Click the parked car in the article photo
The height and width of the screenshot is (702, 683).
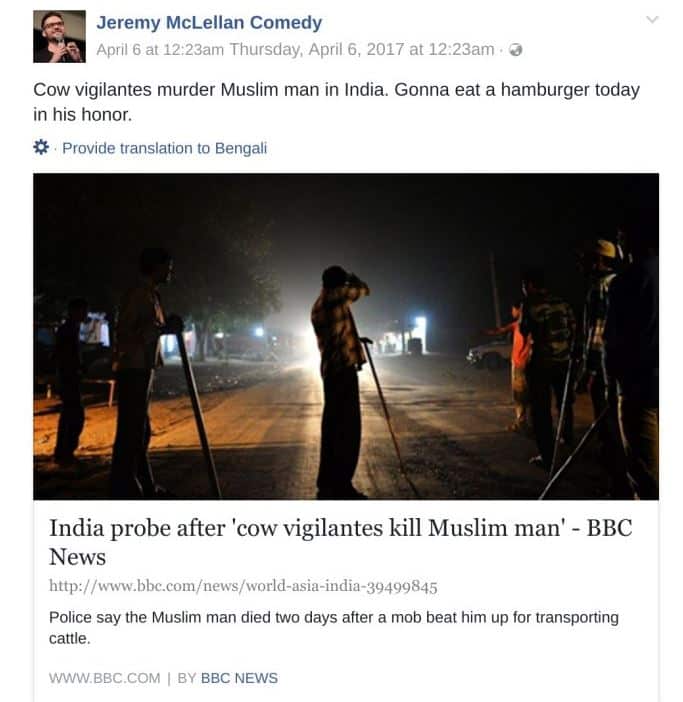pyautogui.click(x=489, y=353)
